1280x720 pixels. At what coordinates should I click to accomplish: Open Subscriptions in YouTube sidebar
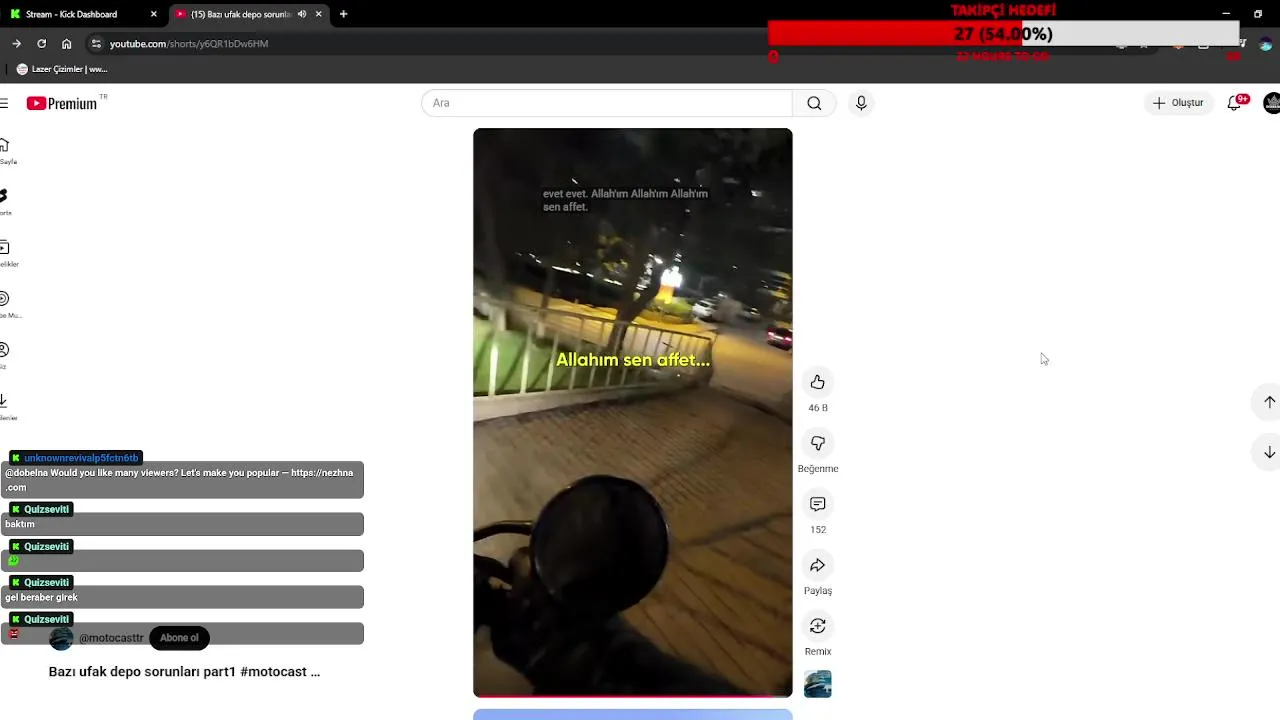[x=6, y=252]
